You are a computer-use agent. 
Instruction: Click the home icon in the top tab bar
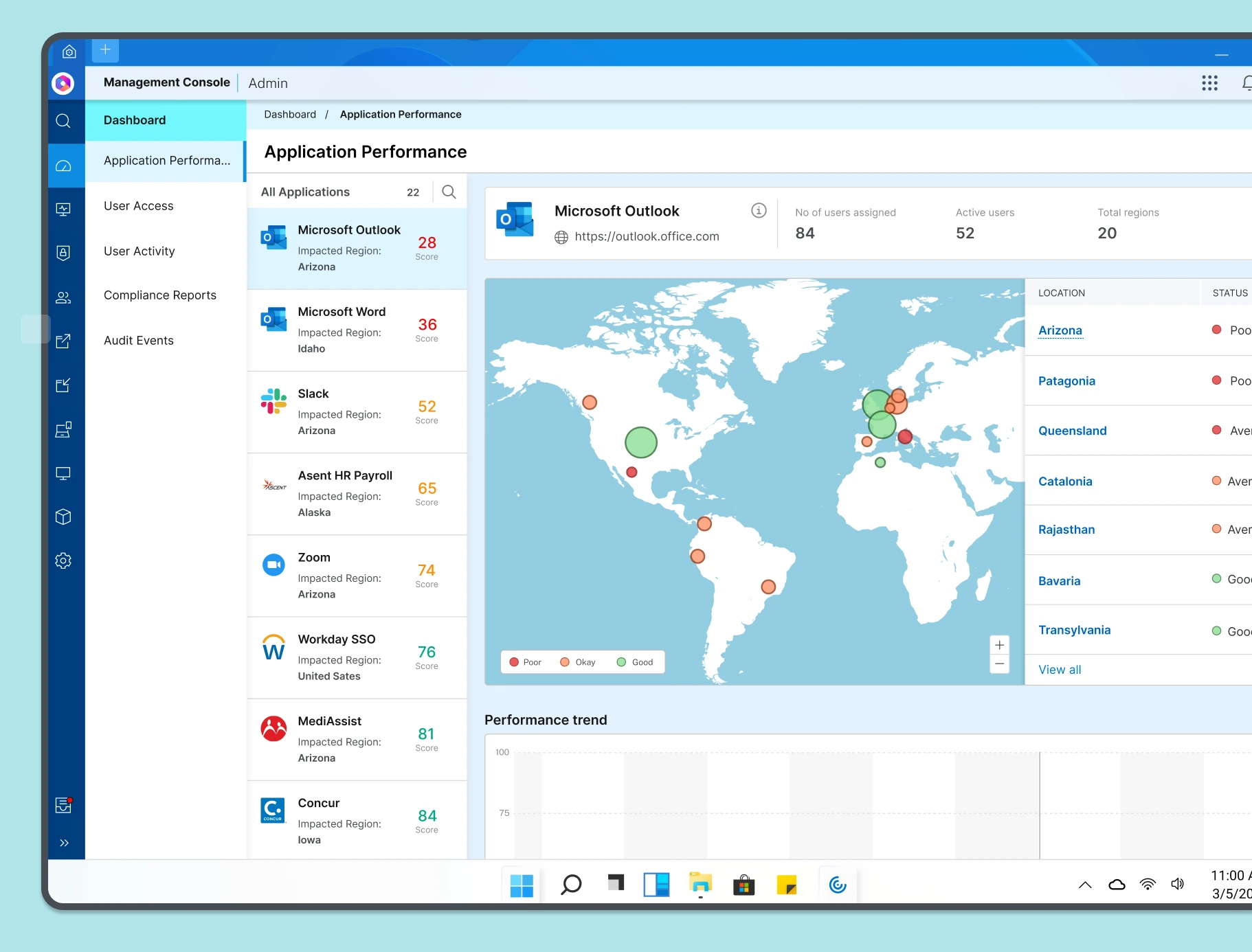click(x=69, y=51)
